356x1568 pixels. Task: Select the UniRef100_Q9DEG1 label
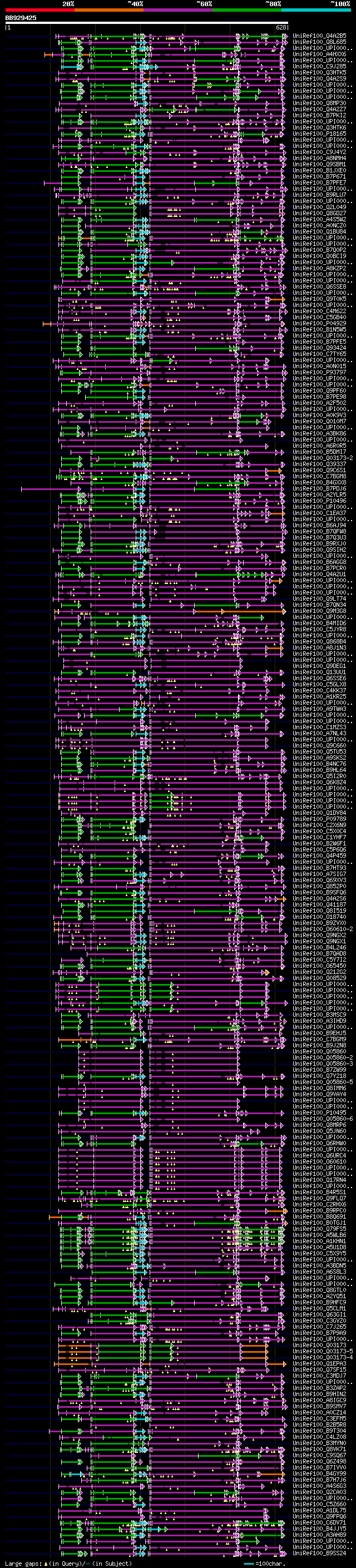pos(319,666)
